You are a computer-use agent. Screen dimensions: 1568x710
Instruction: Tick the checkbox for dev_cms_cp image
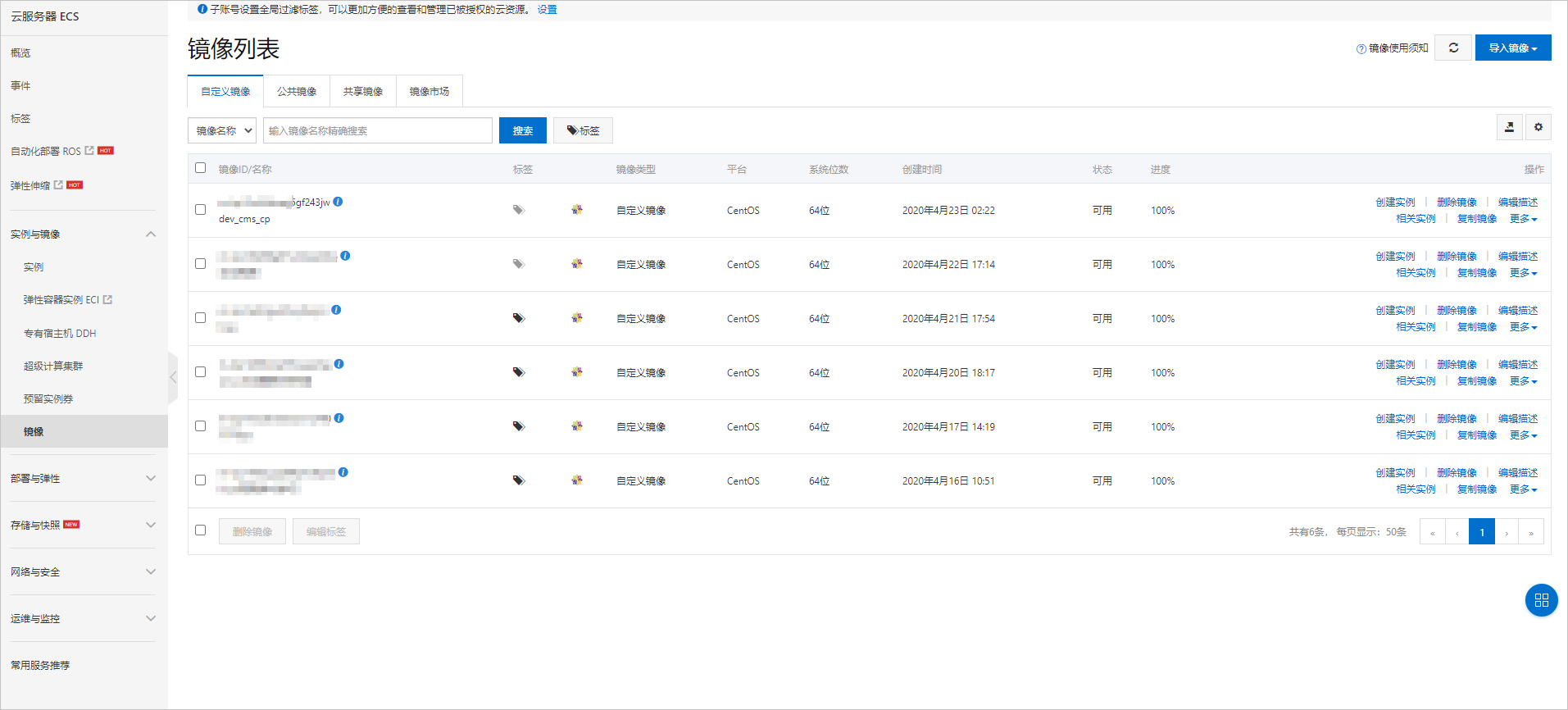pyautogui.click(x=200, y=210)
